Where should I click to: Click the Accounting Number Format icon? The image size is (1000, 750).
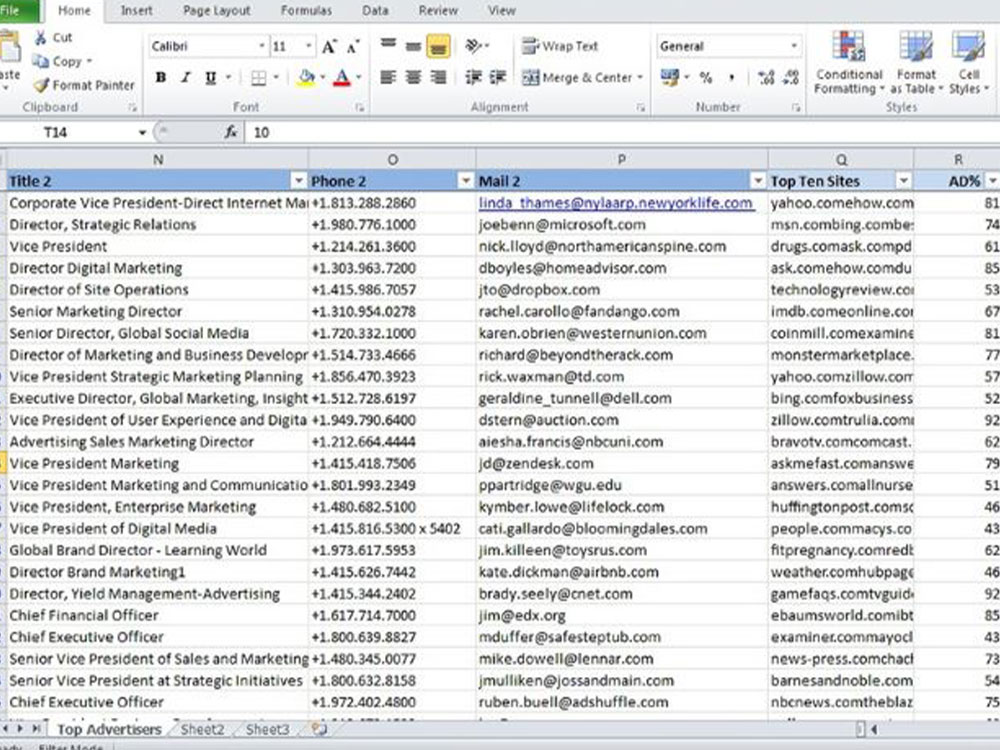(670, 78)
